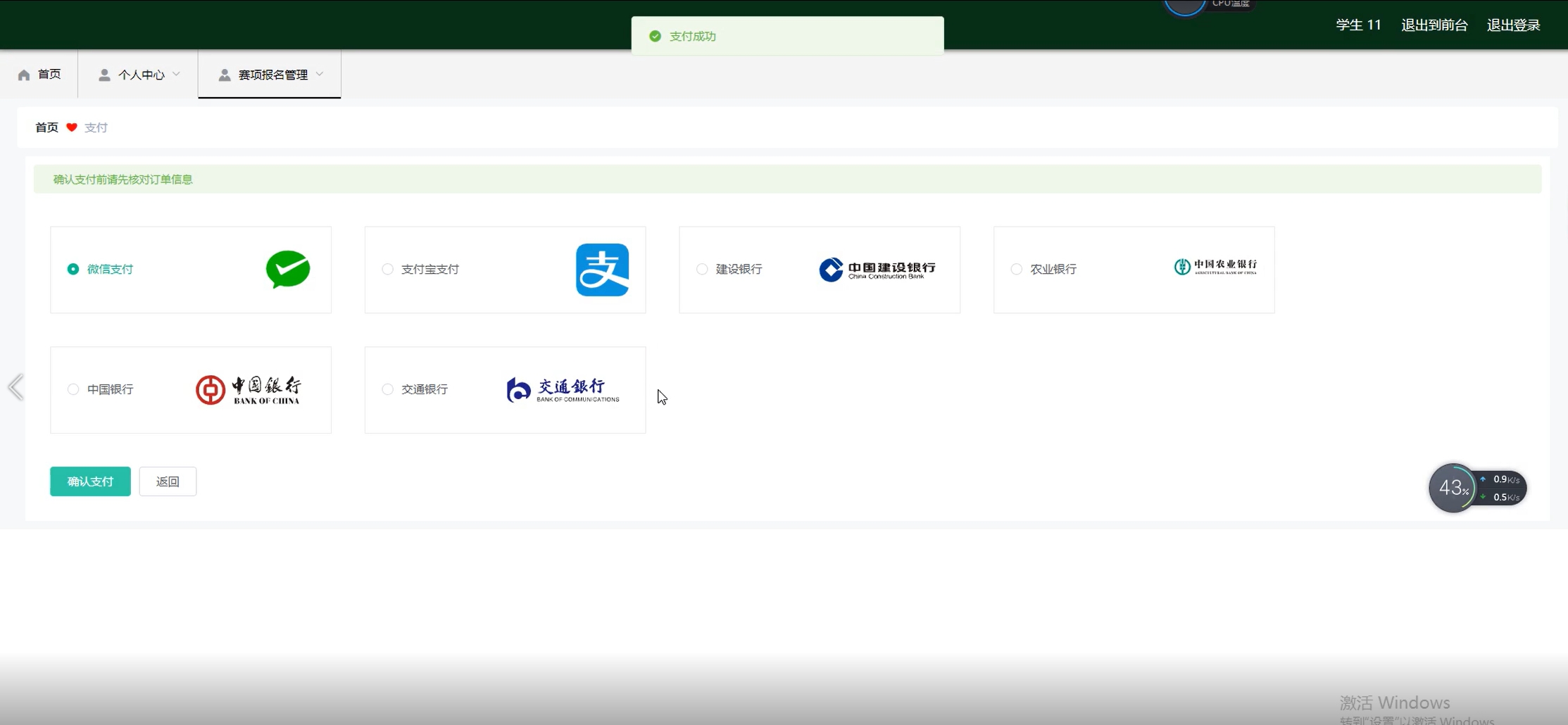Click the 学生 11 username

tap(1358, 25)
